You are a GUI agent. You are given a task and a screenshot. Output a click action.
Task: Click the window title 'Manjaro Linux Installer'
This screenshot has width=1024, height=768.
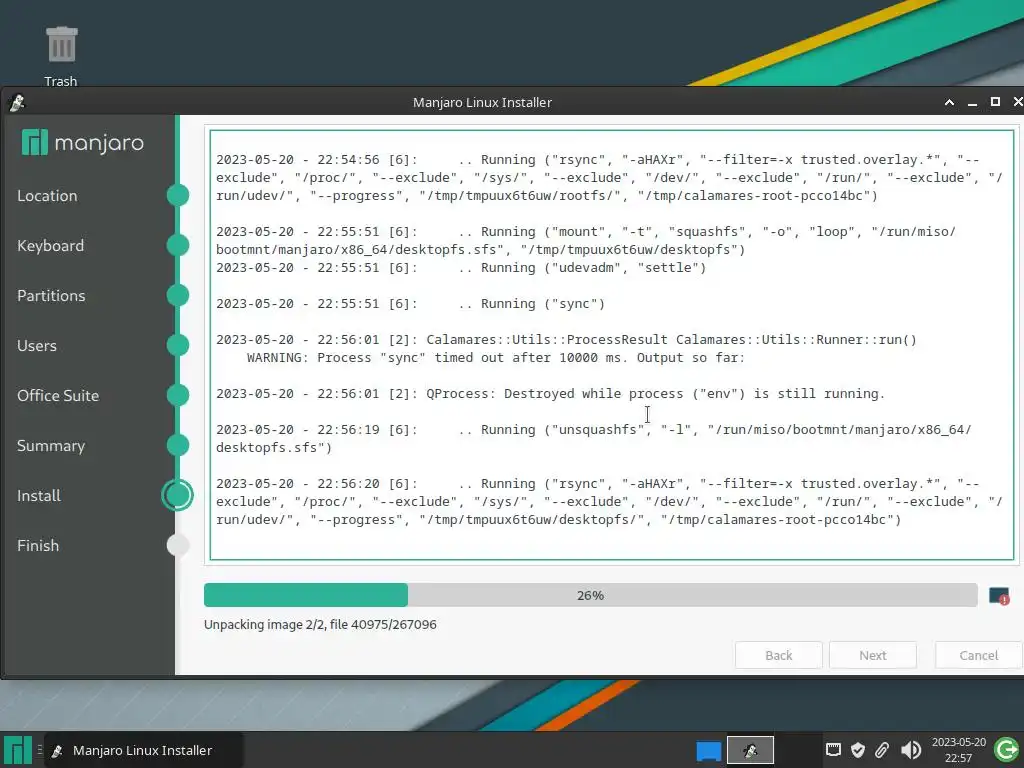click(482, 103)
